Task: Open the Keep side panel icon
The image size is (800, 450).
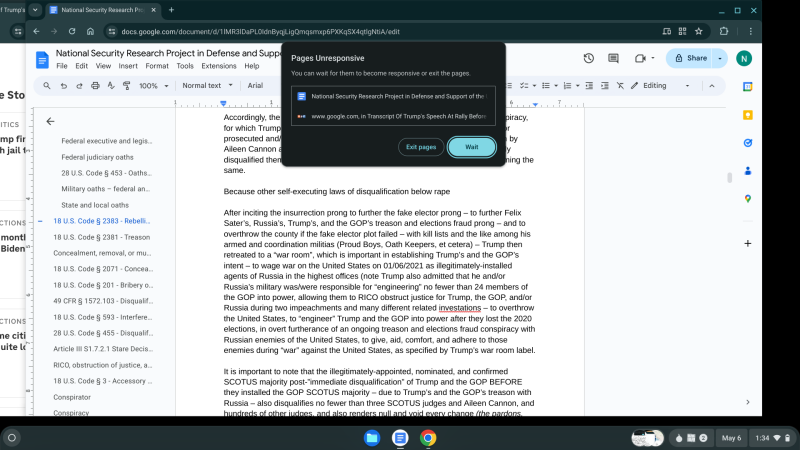Action: click(x=747, y=115)
